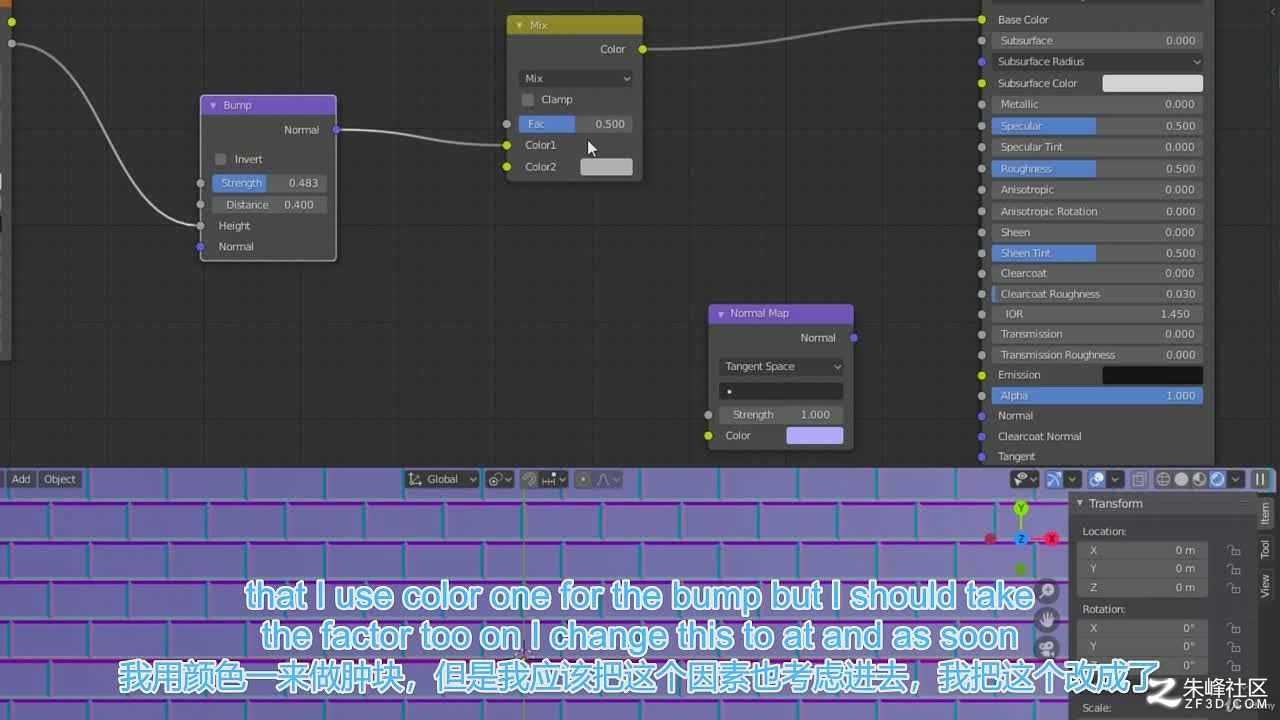The width and height of the screenshot is (1280, 720).
Task: Open the Global transform orientation dropdown
Action: pyautogui.click(x=442, y=479)
